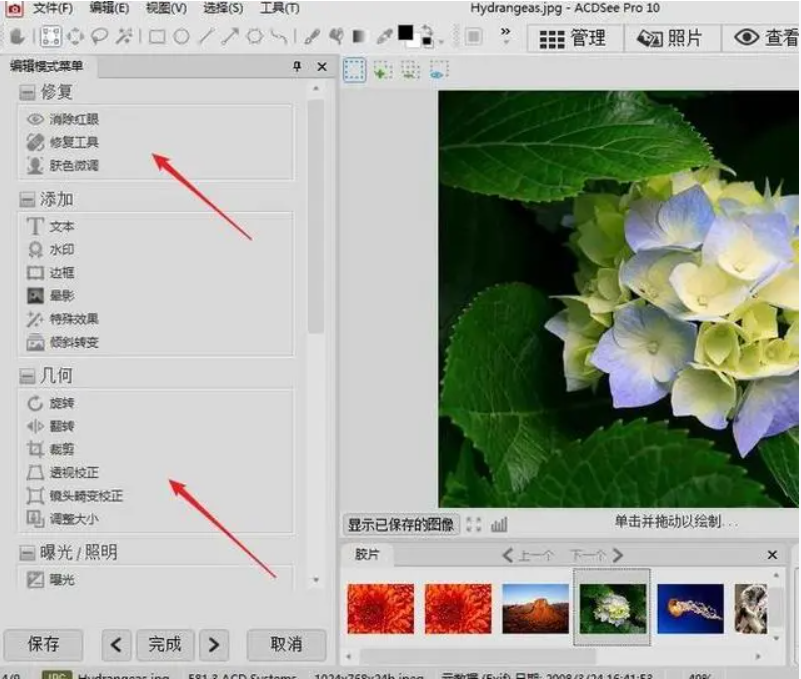Click the 完成 button

(165, 644)
